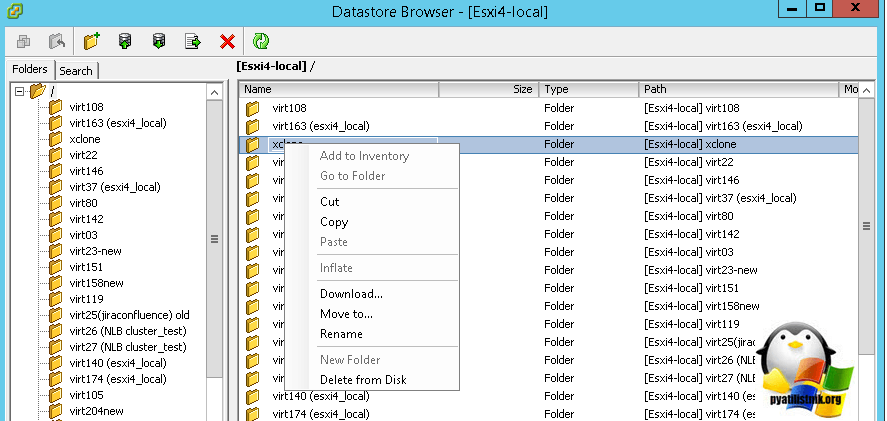
Task: Select Move to... in the context menu
Action: click(x=346, y=314)
